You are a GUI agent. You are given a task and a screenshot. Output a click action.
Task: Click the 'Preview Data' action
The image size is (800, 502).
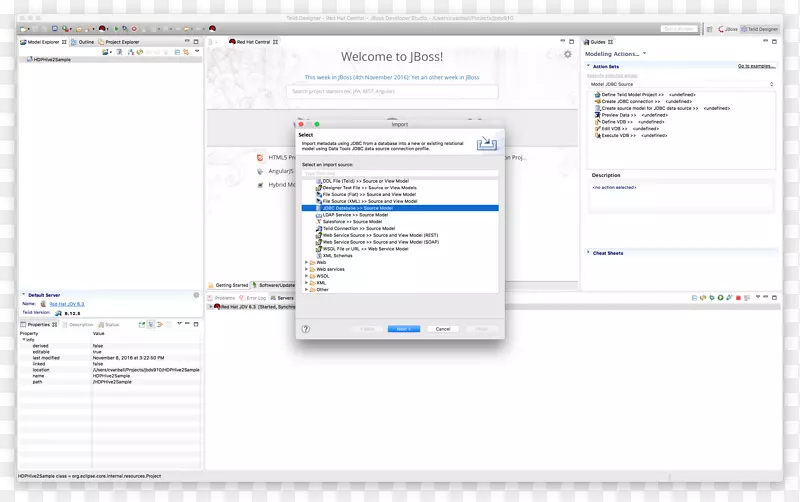click(631, 115)
